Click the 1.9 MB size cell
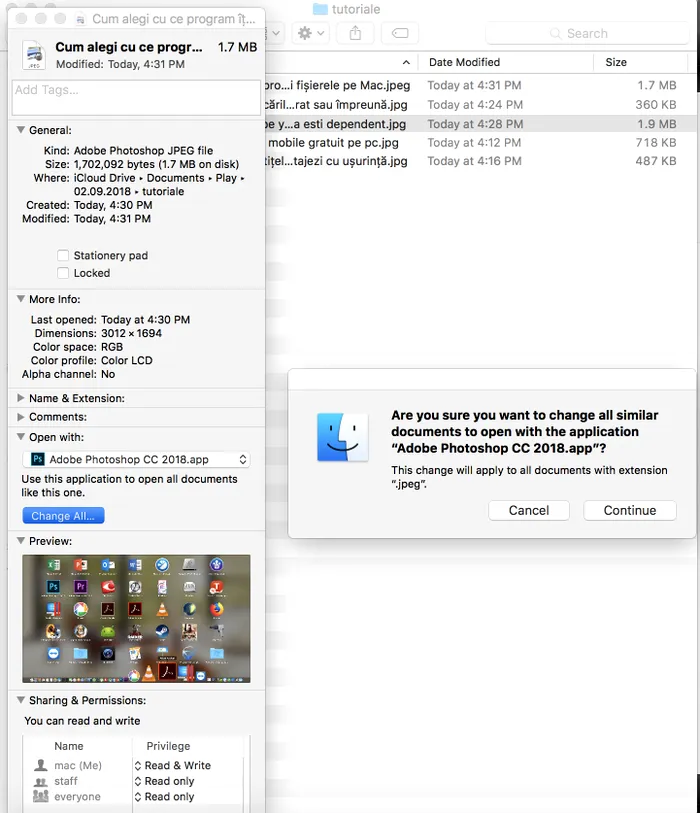Screen dimensions: 700x813 point(656,124)
